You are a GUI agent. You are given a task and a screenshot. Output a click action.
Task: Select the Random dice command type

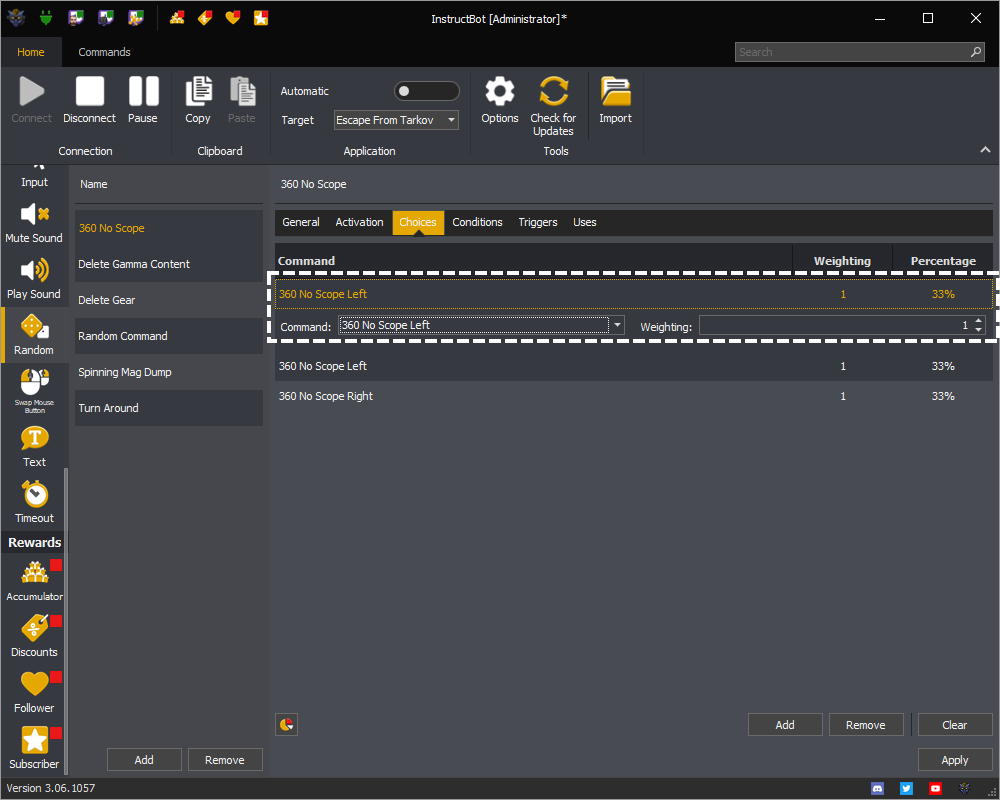(34, 335)
